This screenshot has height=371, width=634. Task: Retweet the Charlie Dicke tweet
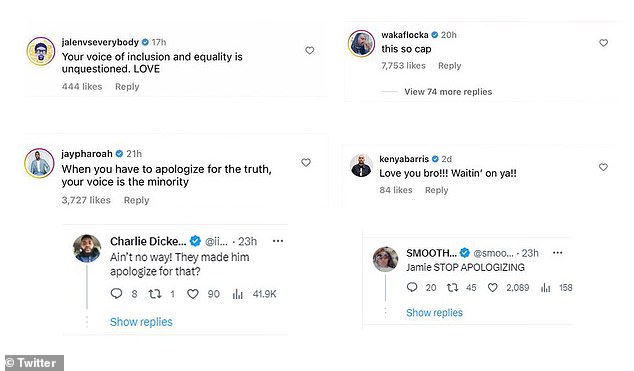(154, 294)
